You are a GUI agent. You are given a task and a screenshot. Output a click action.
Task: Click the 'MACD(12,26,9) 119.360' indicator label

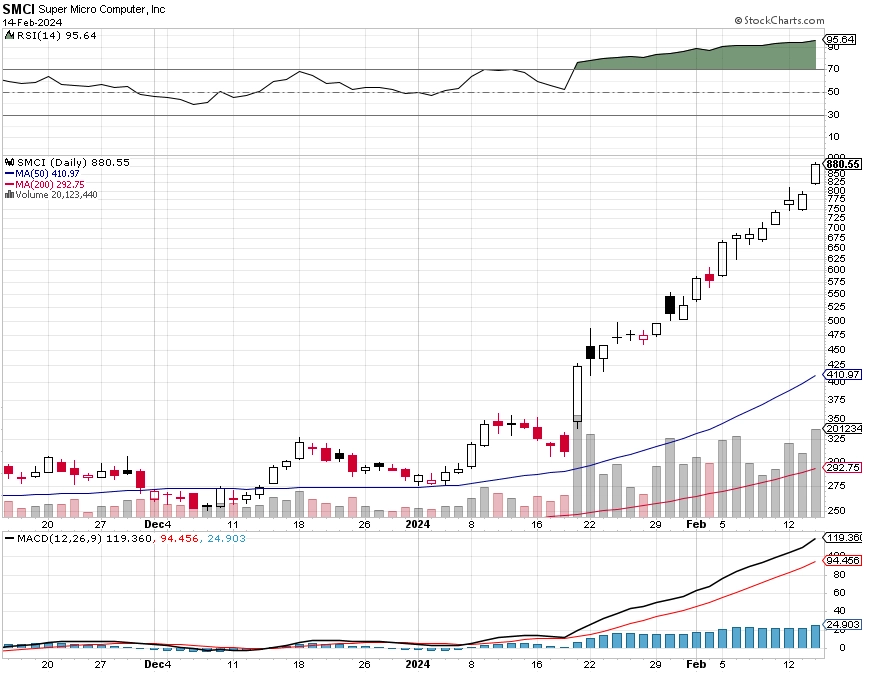pos(84,538)
